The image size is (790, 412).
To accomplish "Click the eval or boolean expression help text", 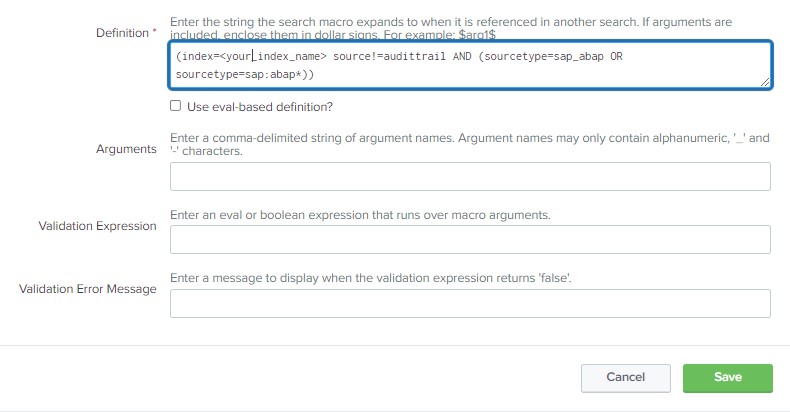I will click(361, 215).
